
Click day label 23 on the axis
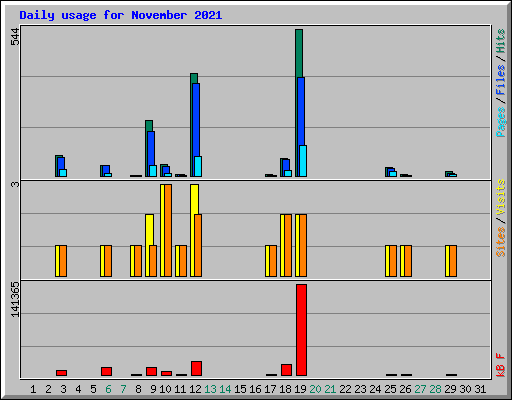360,389
